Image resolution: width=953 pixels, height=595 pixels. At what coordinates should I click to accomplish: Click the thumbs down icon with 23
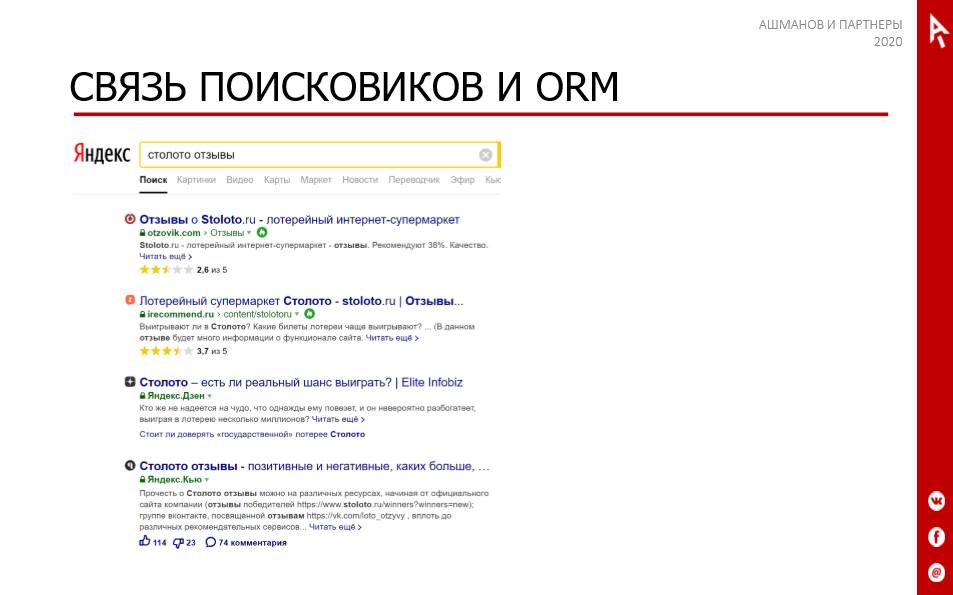(178, 543)
